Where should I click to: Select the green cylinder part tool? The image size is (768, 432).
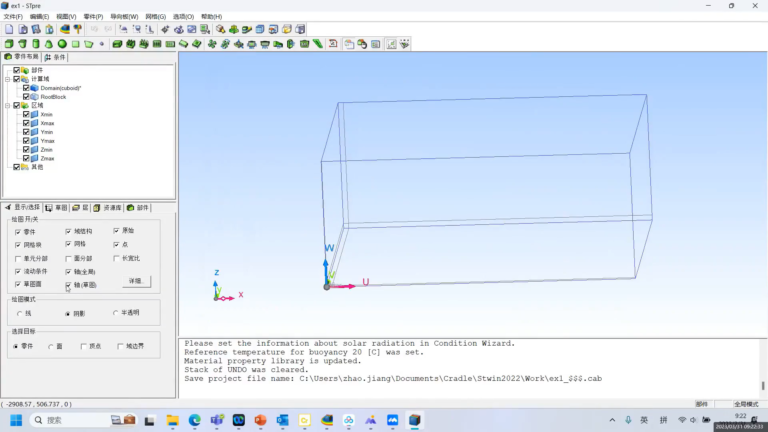tap(36, 44)
